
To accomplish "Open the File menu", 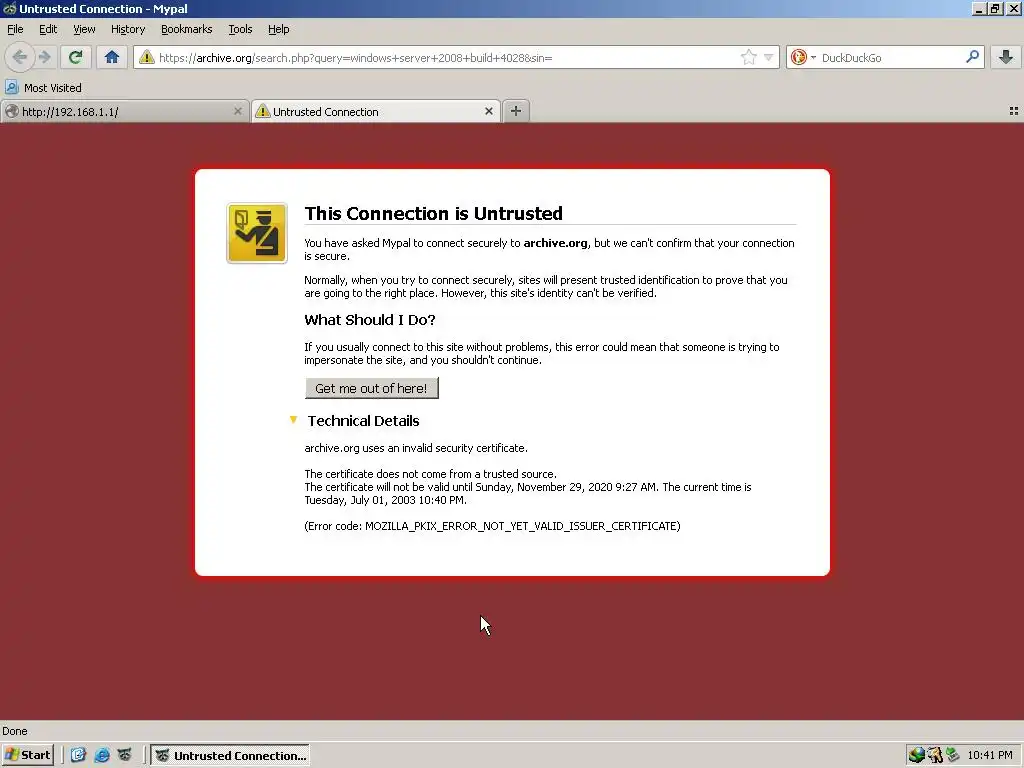I will tap(15, 29).
